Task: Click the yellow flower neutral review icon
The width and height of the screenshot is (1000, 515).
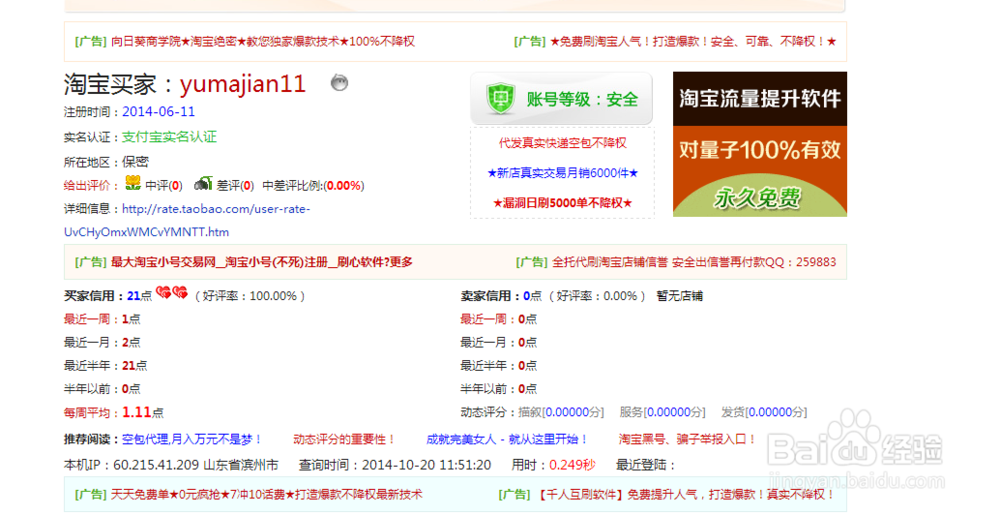Action: (133, 184)
